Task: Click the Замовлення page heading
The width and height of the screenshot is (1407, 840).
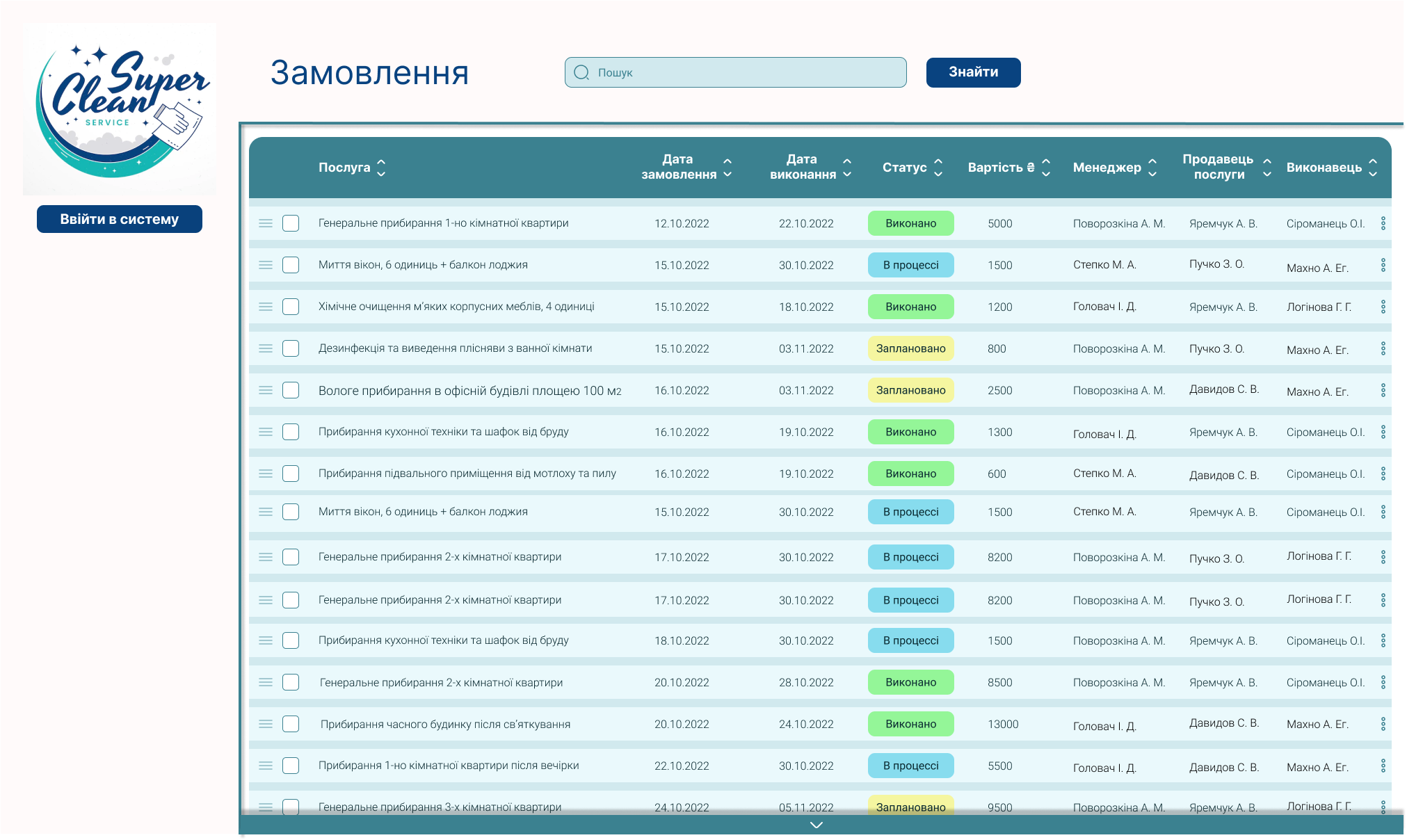Action: (x=369, y=73)
